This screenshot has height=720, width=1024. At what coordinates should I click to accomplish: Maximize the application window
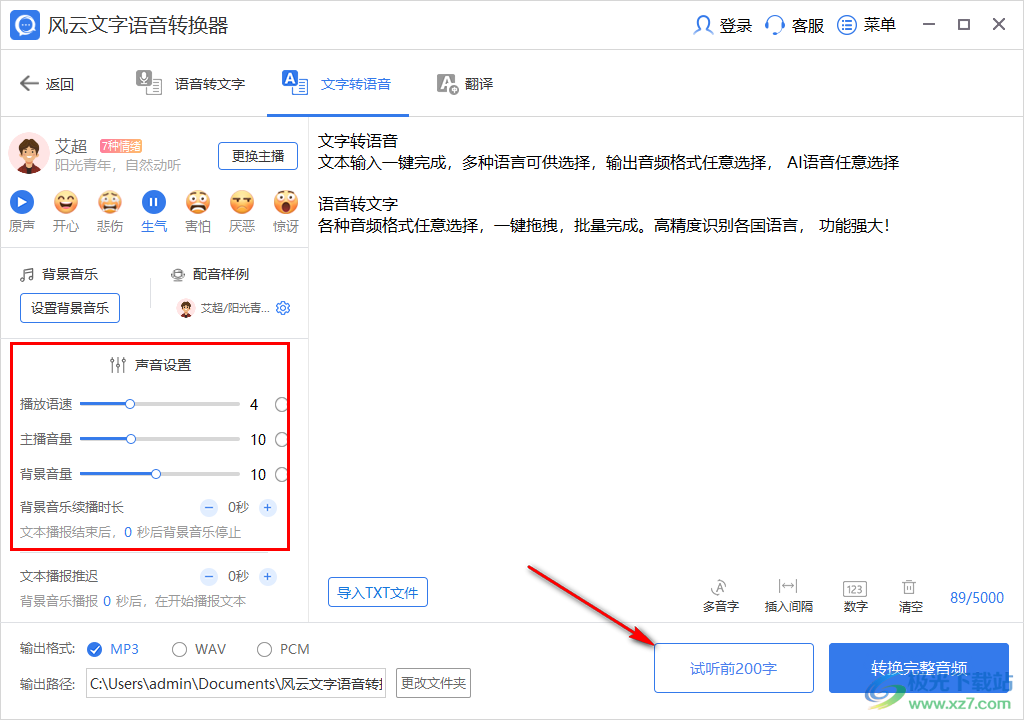click(963, 25)
